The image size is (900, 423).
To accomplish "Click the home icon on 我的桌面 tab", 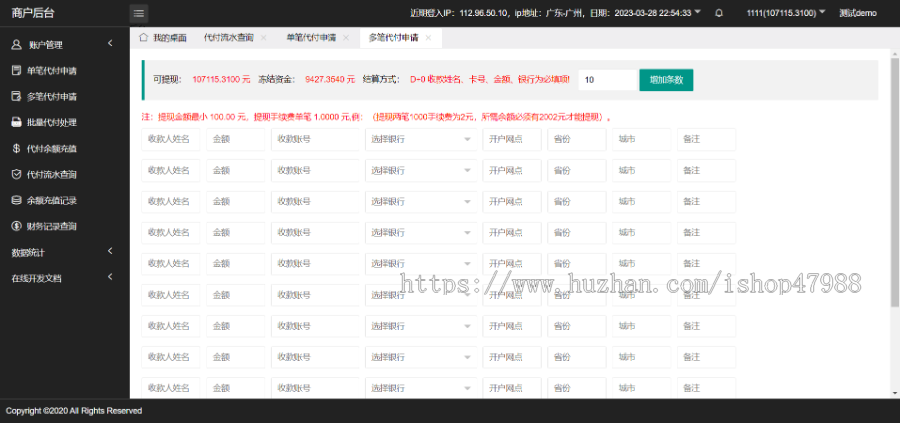I will (x=143, y=37).
